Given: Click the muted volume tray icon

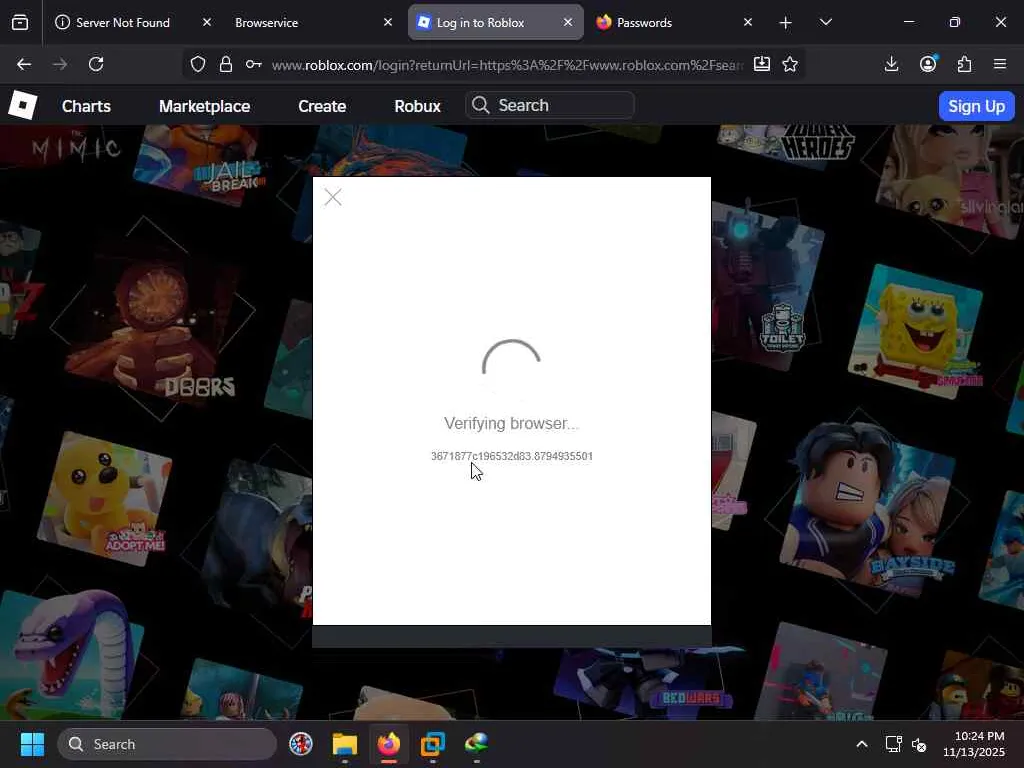Looking at the screenshot, I should point(919,744).
